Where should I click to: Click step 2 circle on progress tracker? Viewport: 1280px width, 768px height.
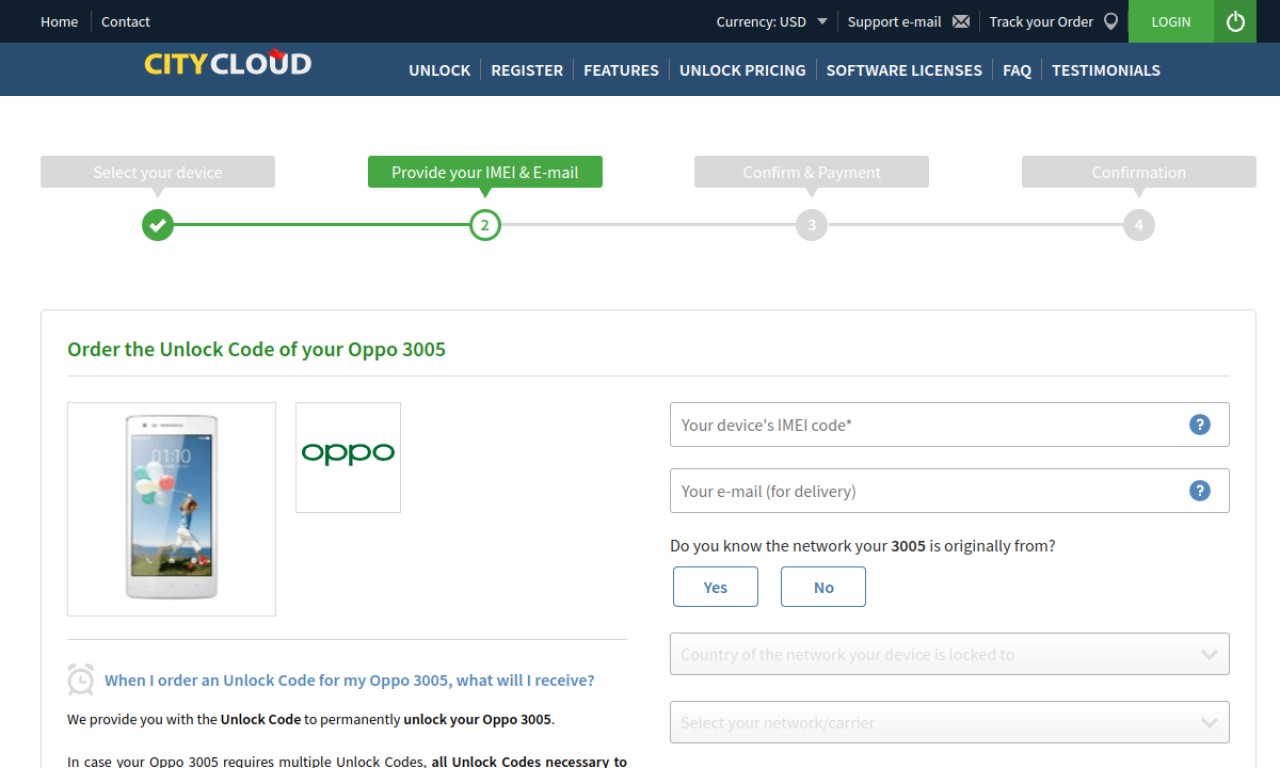coord(485,225)
